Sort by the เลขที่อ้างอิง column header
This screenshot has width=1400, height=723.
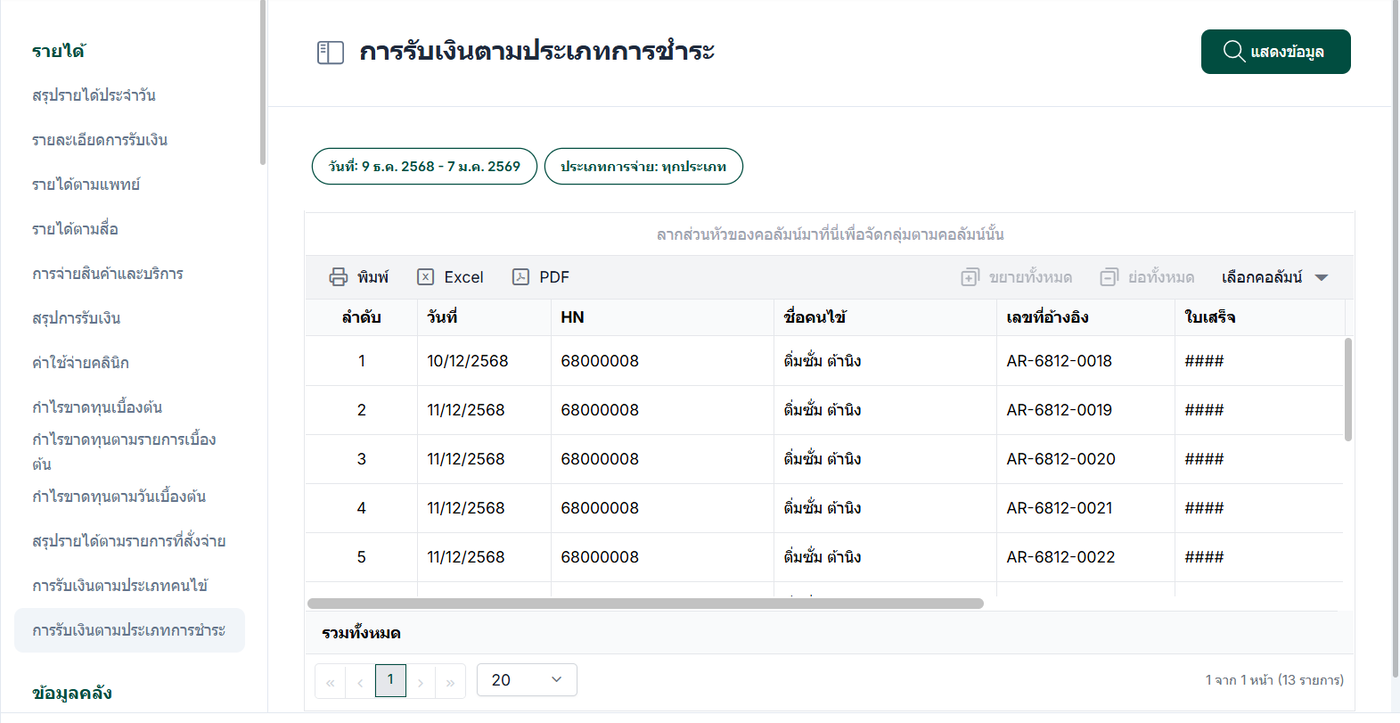1085,318
